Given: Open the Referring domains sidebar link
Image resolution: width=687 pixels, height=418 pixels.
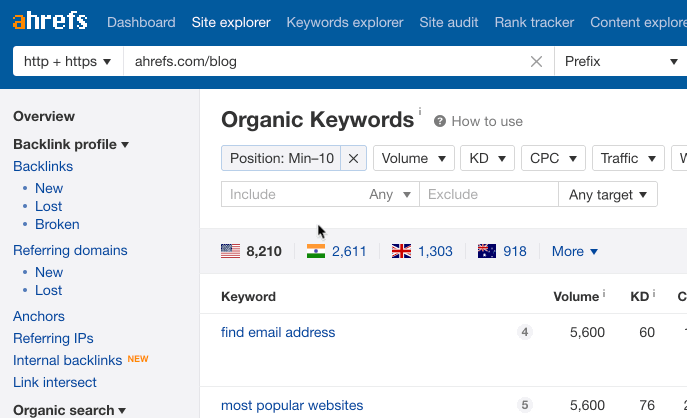Looking at the screenshot, I should [x=70, y=250].
